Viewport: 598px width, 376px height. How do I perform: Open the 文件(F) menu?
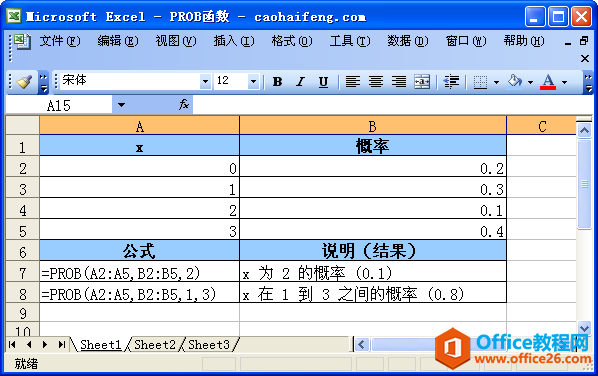pyautogui.click(x=60, y=41)
